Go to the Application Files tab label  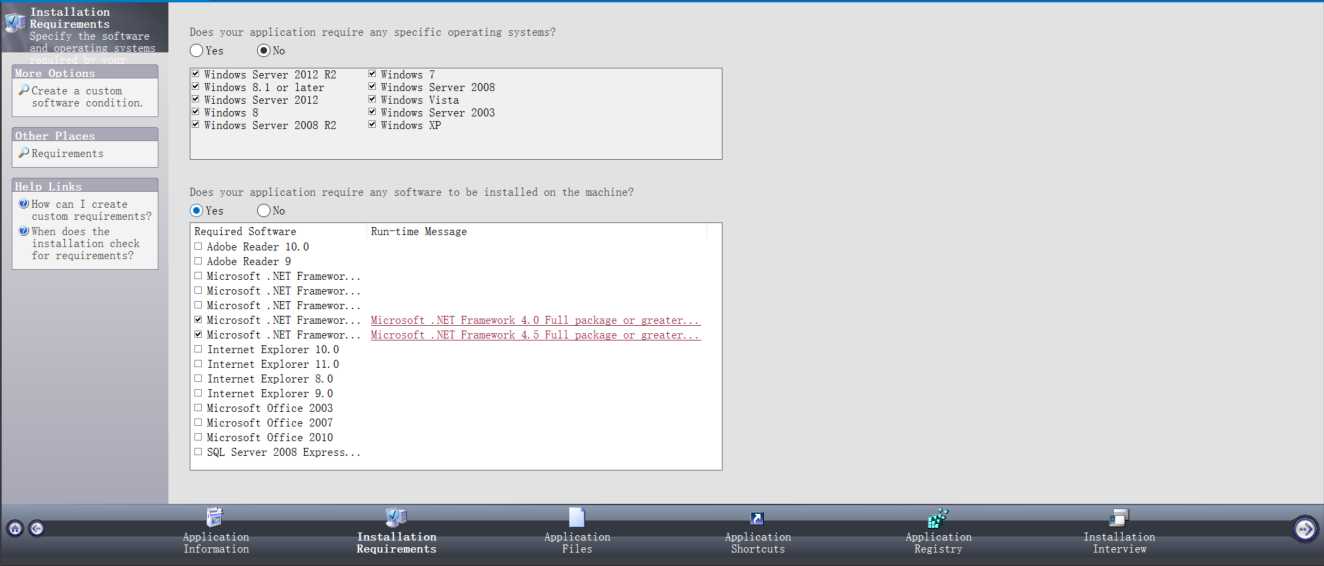coord(577,543)
